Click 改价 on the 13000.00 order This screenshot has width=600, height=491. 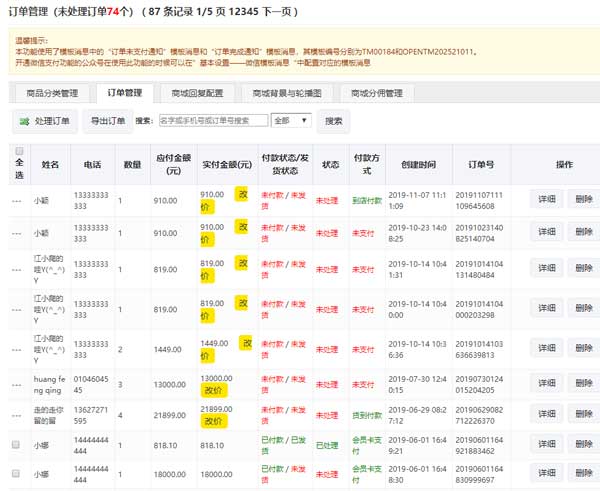click(214, 390)
